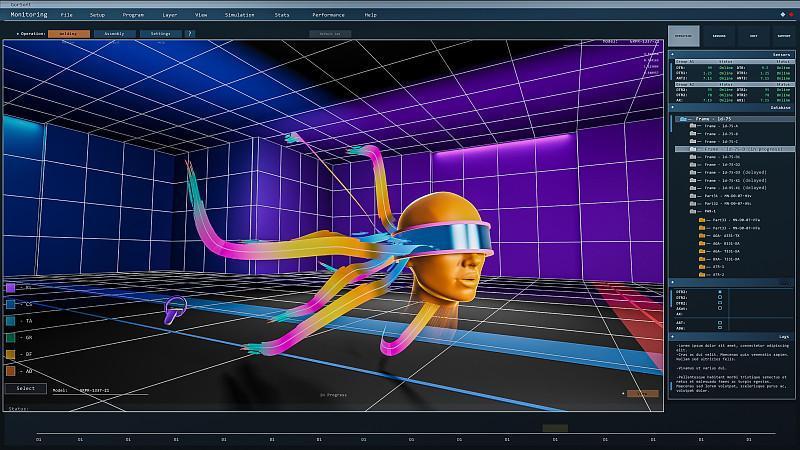The height and width of the screenshot is (450, 800).
Task: Select the third top-right panel tab
Action: tap(753, 36)
